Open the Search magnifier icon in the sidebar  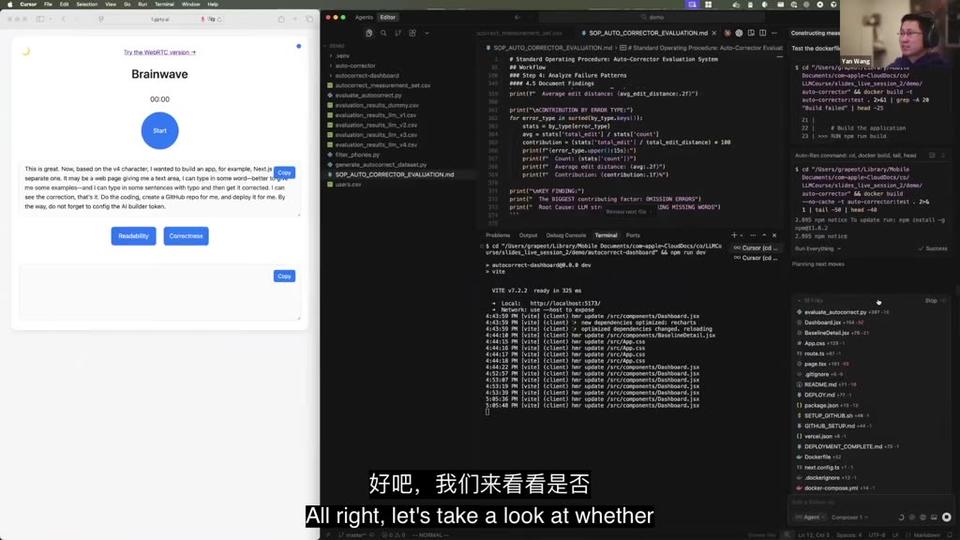click(x=383, y=33)
